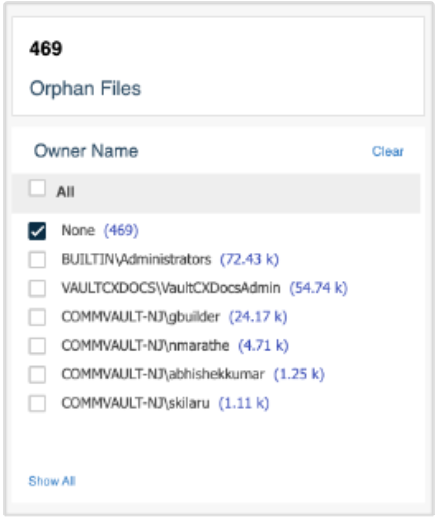Check the VAULTCXDOCS\VaultCXDocsAdmin checkbox
The image size is (435, 517).
(x=37, y=288)
